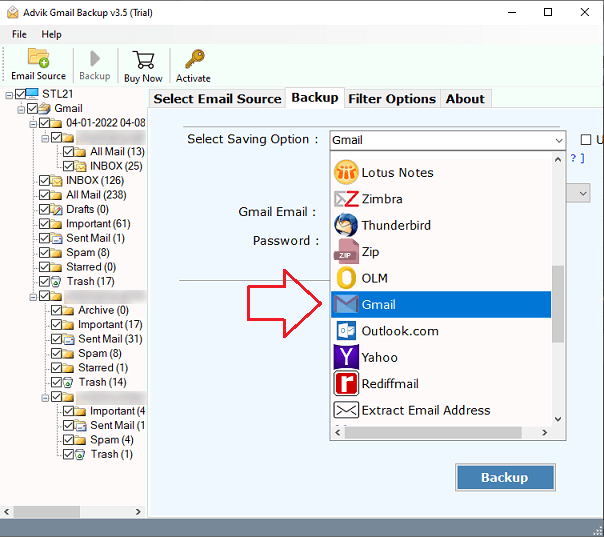Uncheck the INBOX (25) checkbox

point(68,166)
